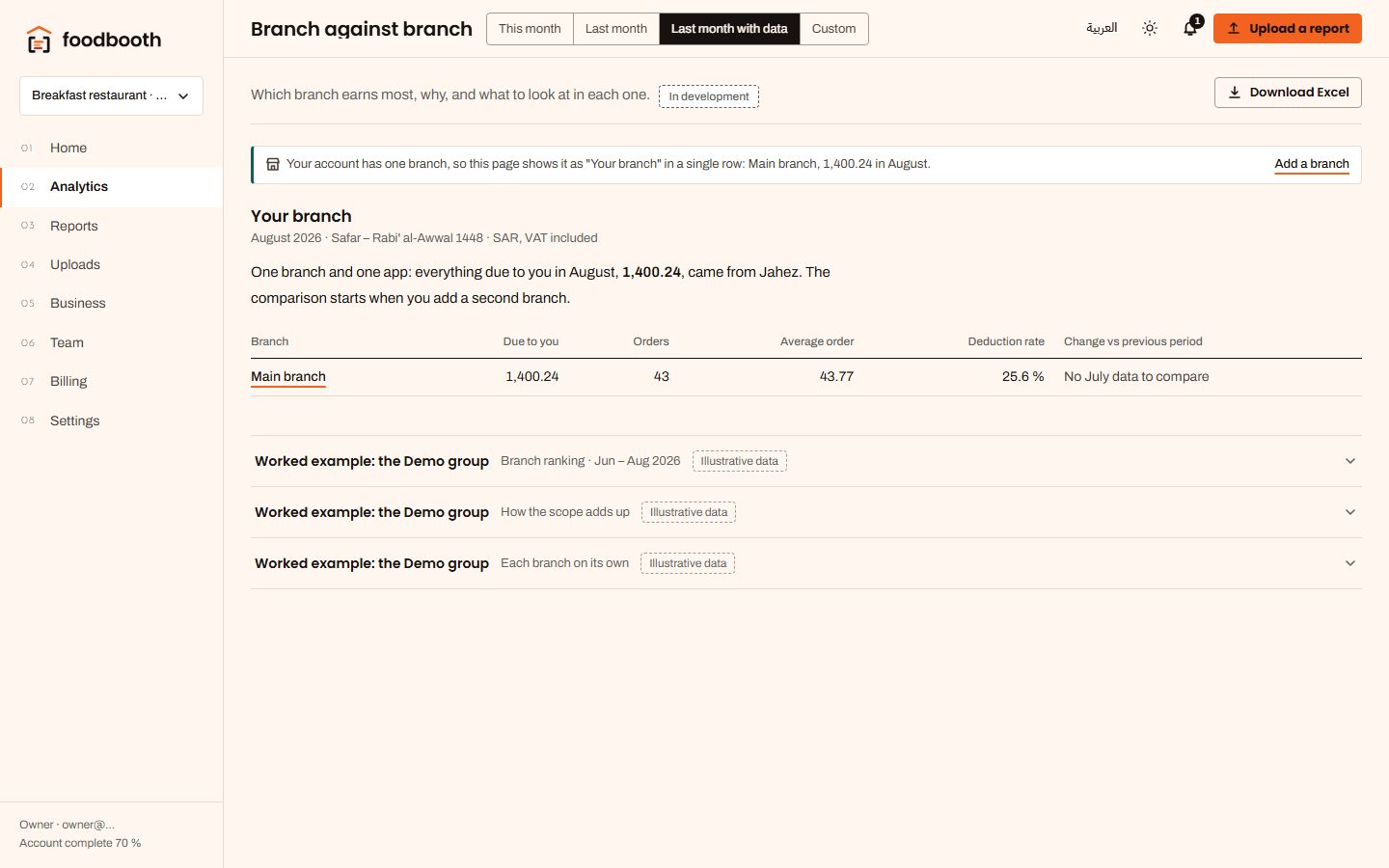Click the 43.77 average order value
Viewport: 1389px width, 868px height.
(x=836, y=377)
